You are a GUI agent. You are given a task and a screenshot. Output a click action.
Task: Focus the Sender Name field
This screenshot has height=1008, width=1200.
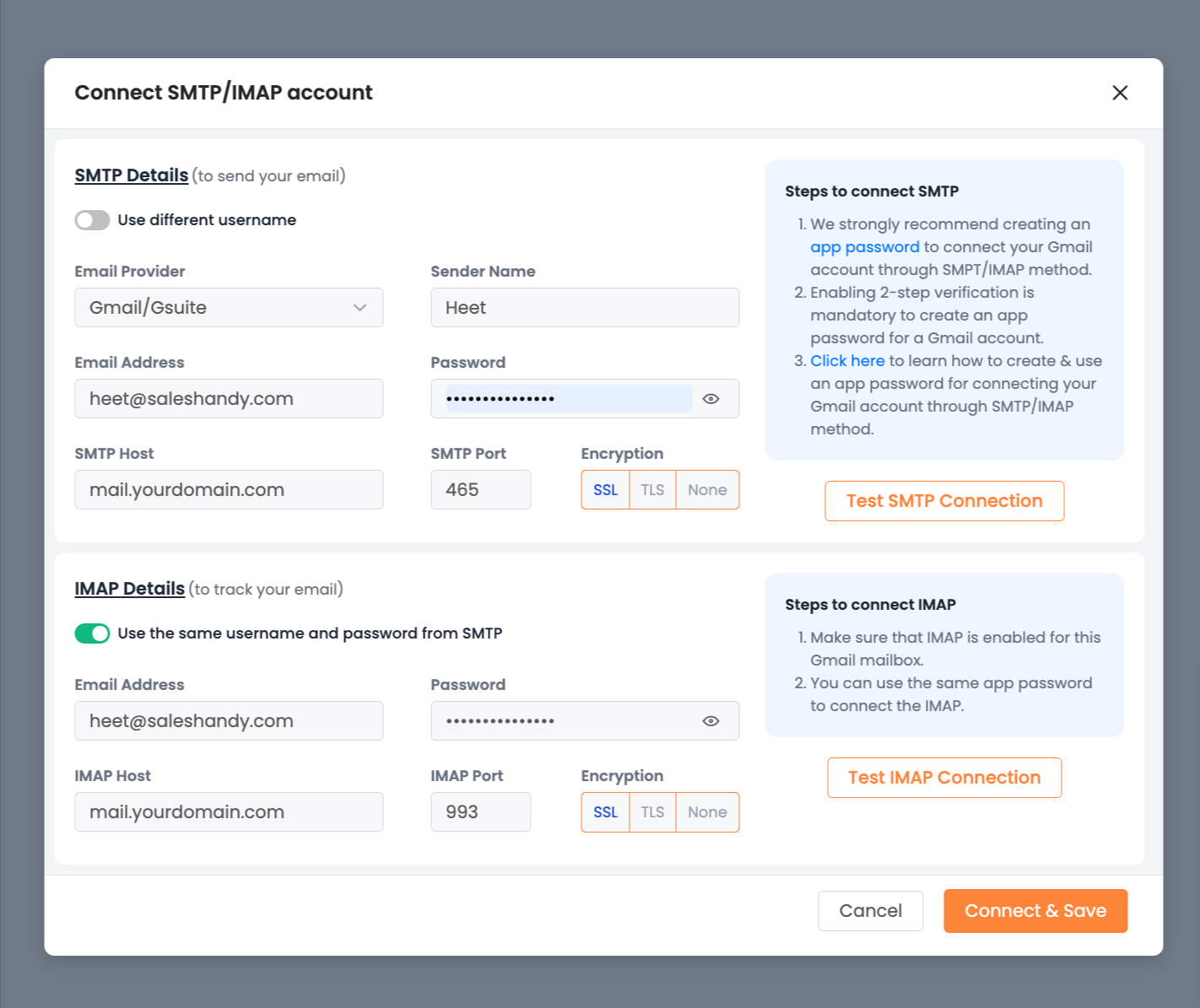click(585, 308)
